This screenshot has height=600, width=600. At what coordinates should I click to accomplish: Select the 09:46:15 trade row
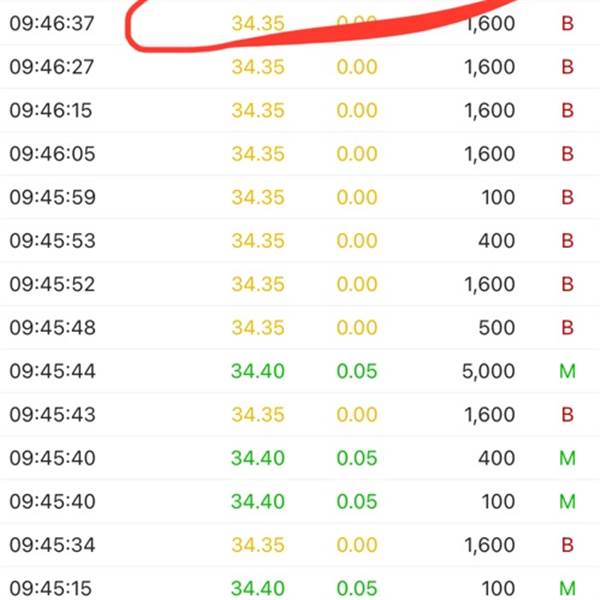tap(300, 111)
